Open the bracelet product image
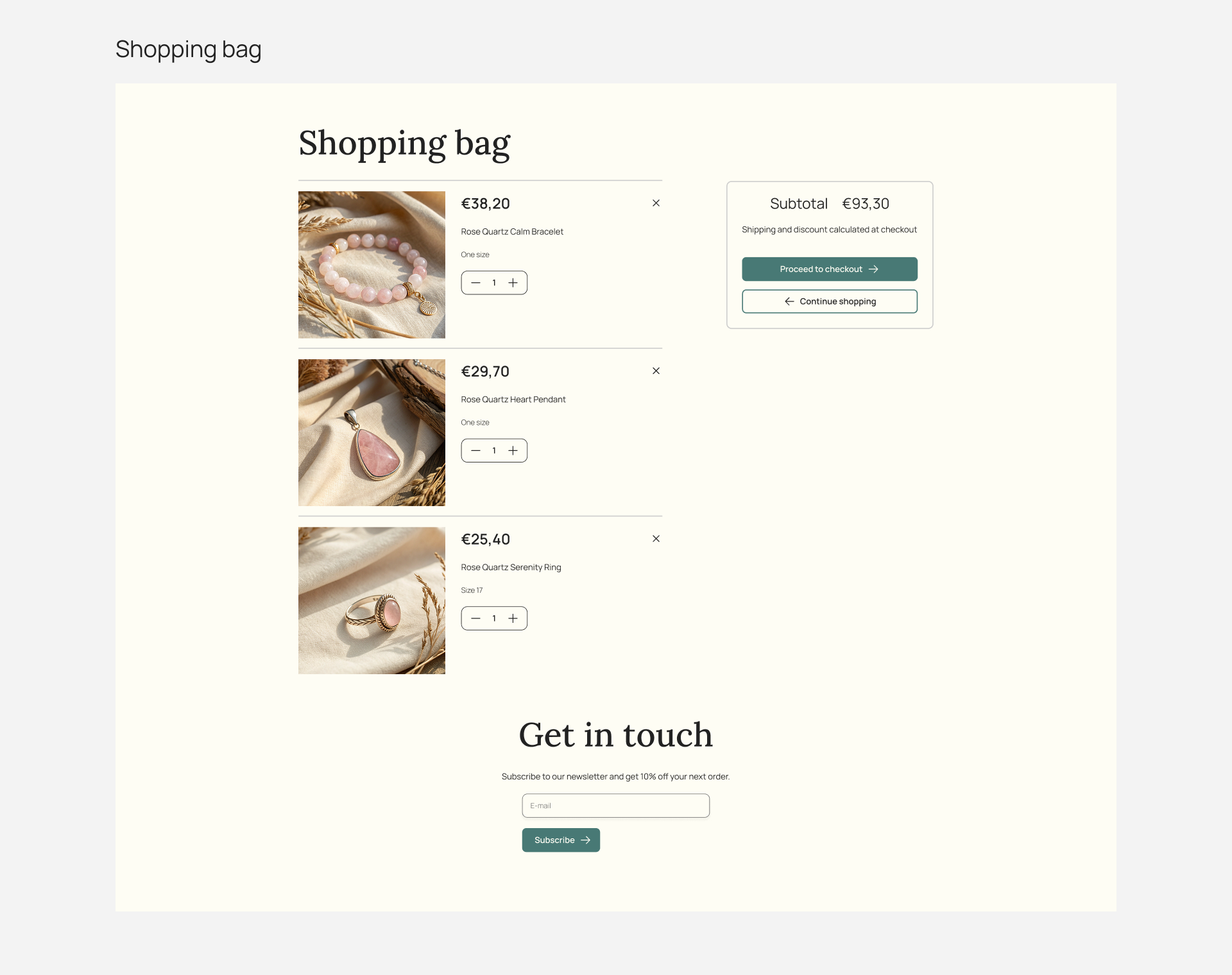Image resolution: width=1232 pixels, height=975 pixels. (x=372, y=265)
